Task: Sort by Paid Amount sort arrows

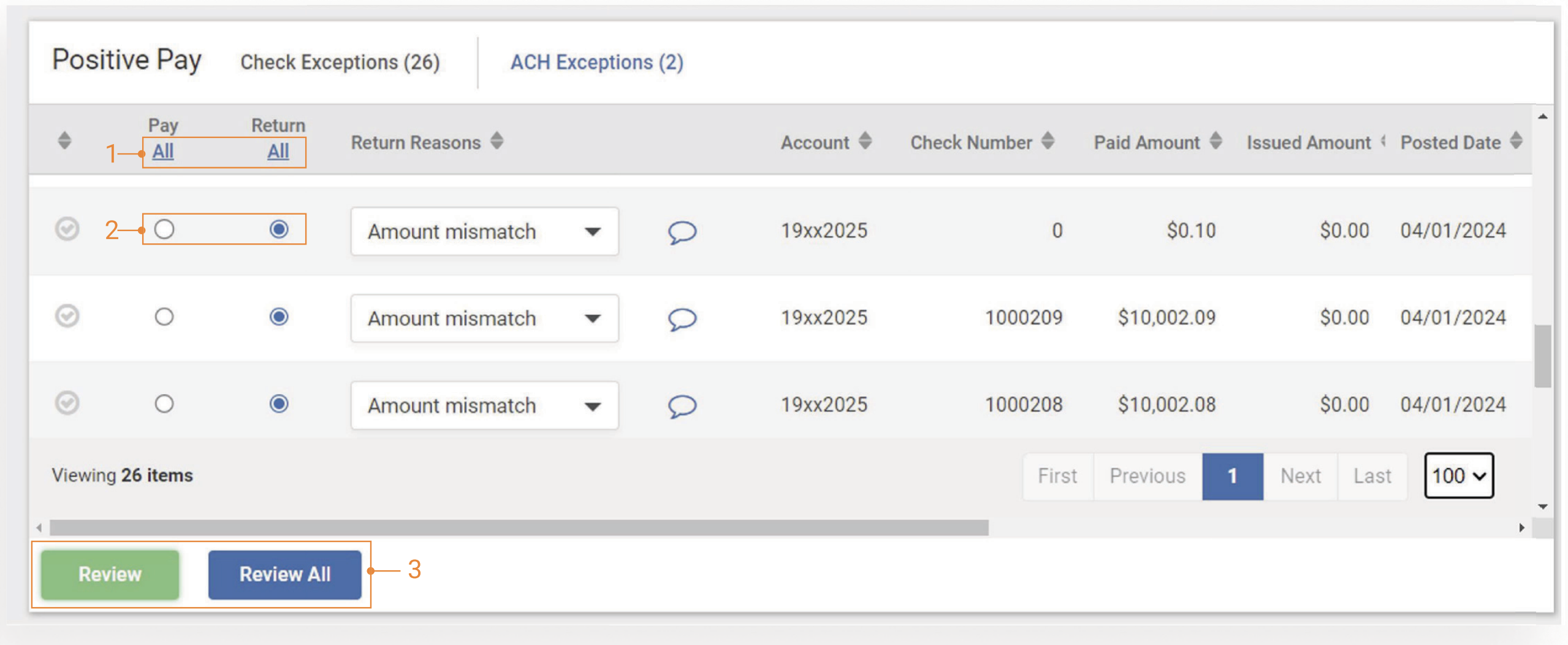Action: click(1216, 142)
